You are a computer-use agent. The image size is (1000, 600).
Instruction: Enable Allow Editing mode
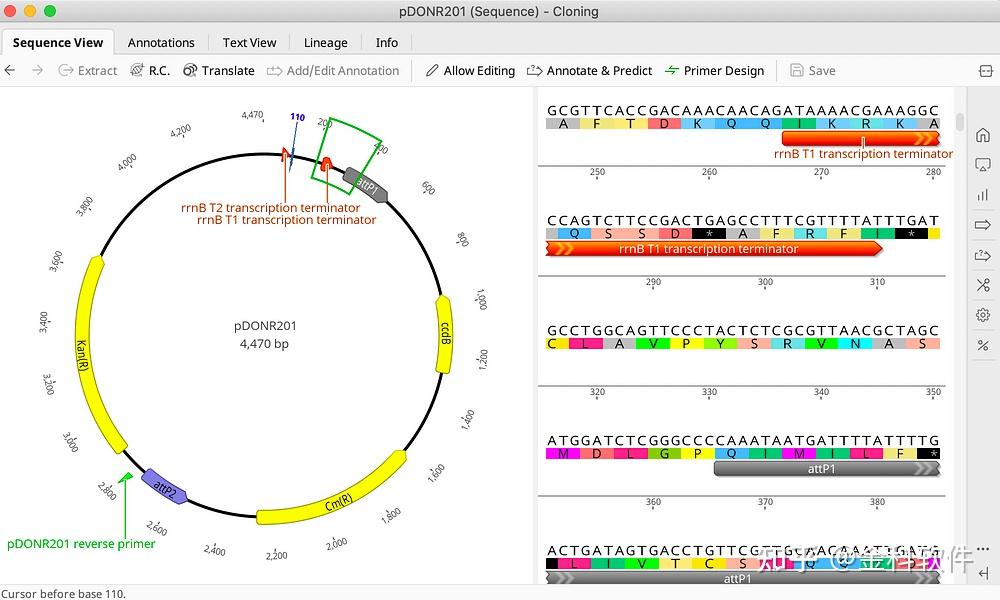point(470,70)
